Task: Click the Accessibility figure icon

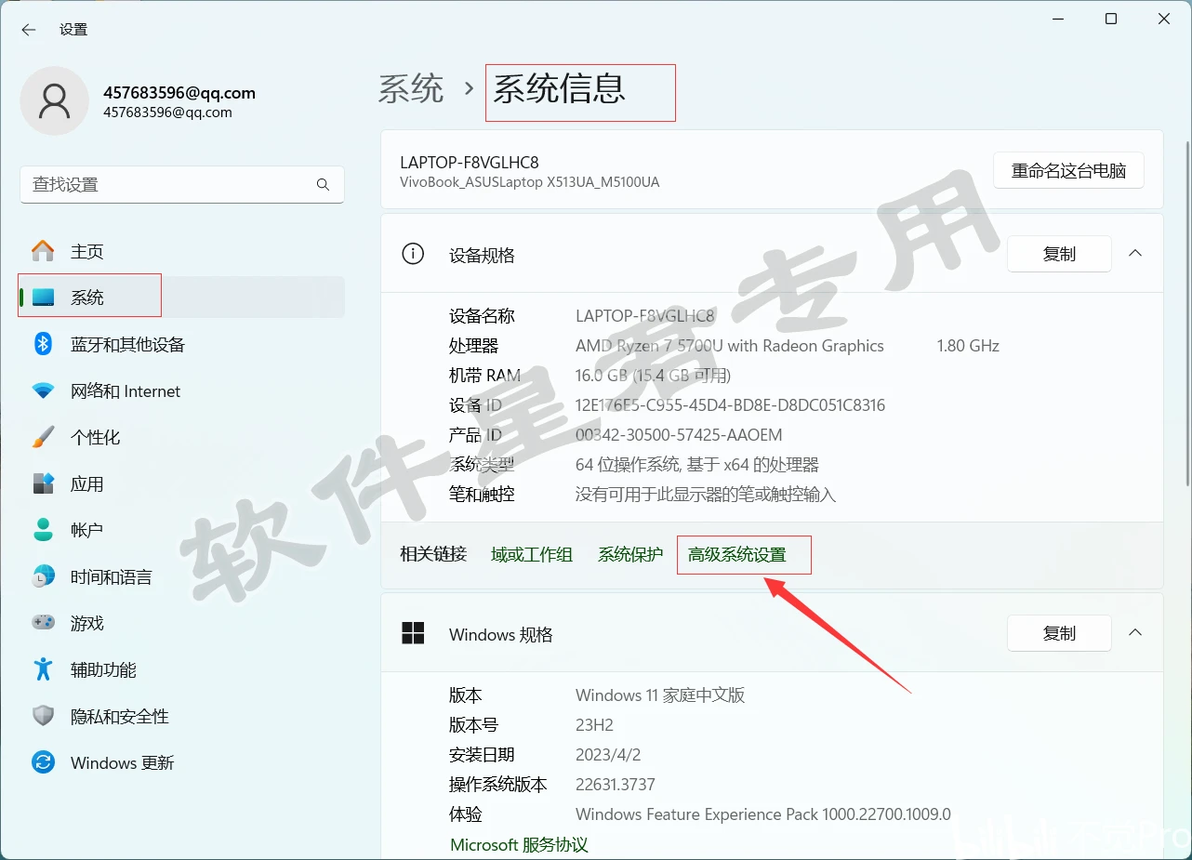Action: pyautogui.click(x=43, y=669)
